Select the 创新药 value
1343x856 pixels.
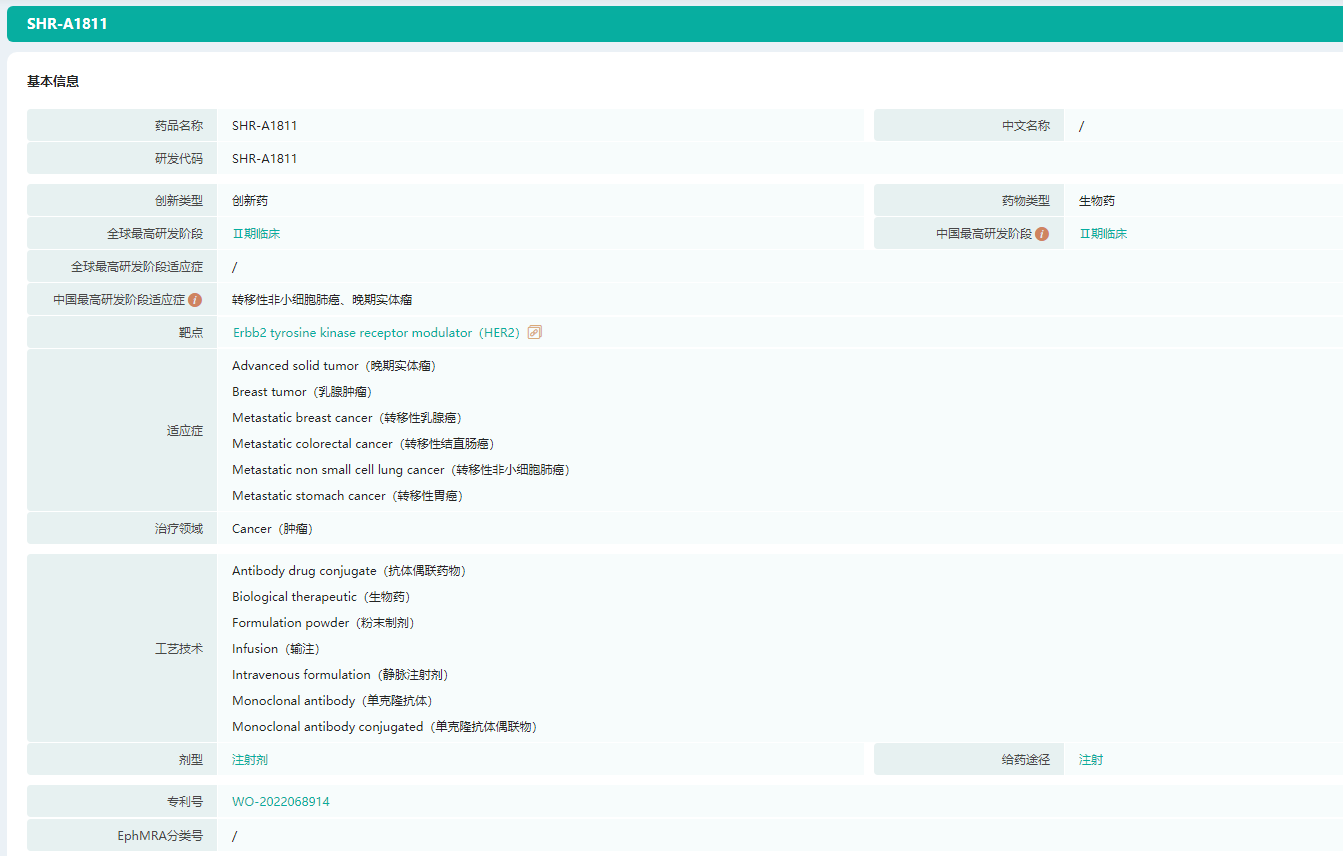click(250, 201)
